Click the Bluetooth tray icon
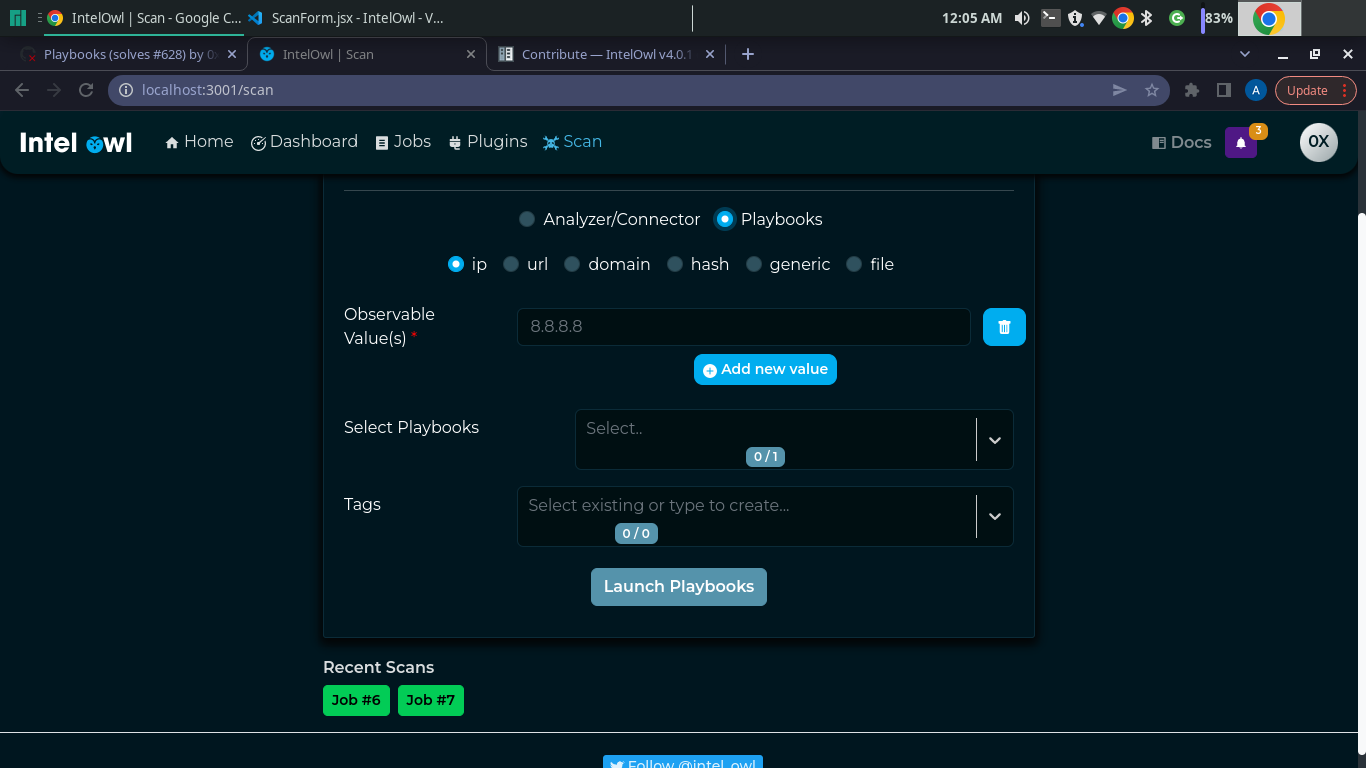The image size is (1366, 768). pyautogui.click(x=1147, y=18)
